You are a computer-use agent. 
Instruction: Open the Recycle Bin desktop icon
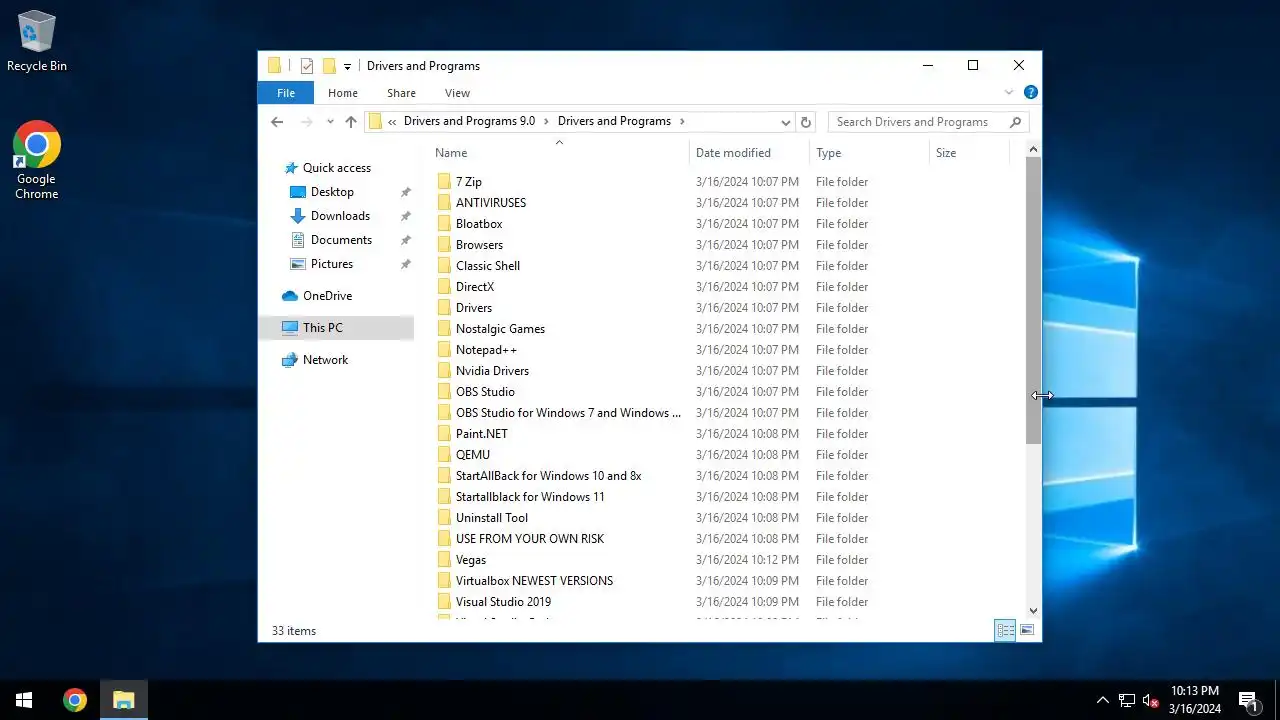(x=37, y=42)
